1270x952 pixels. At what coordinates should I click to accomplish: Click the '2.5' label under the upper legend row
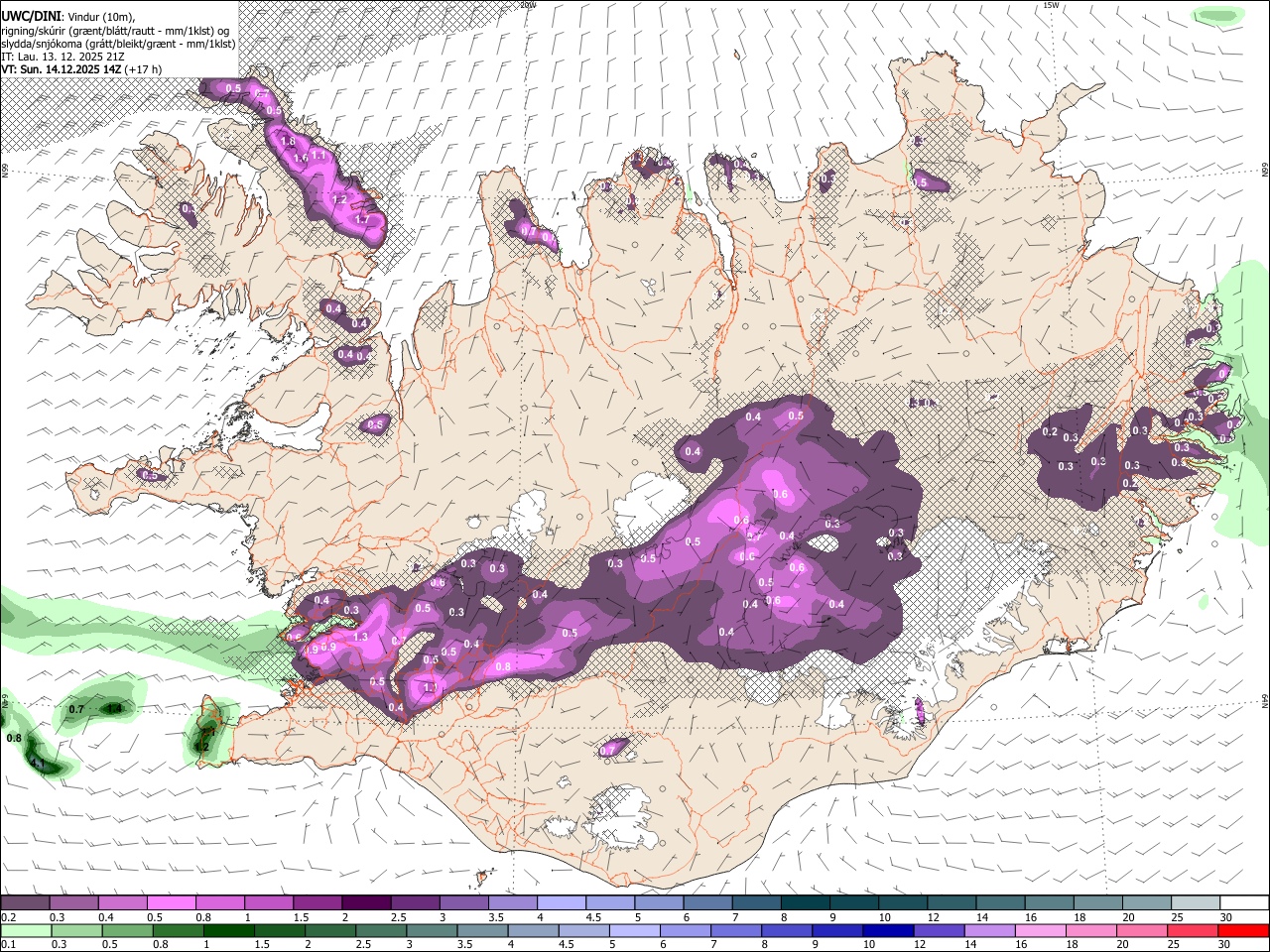pos(398,917)
